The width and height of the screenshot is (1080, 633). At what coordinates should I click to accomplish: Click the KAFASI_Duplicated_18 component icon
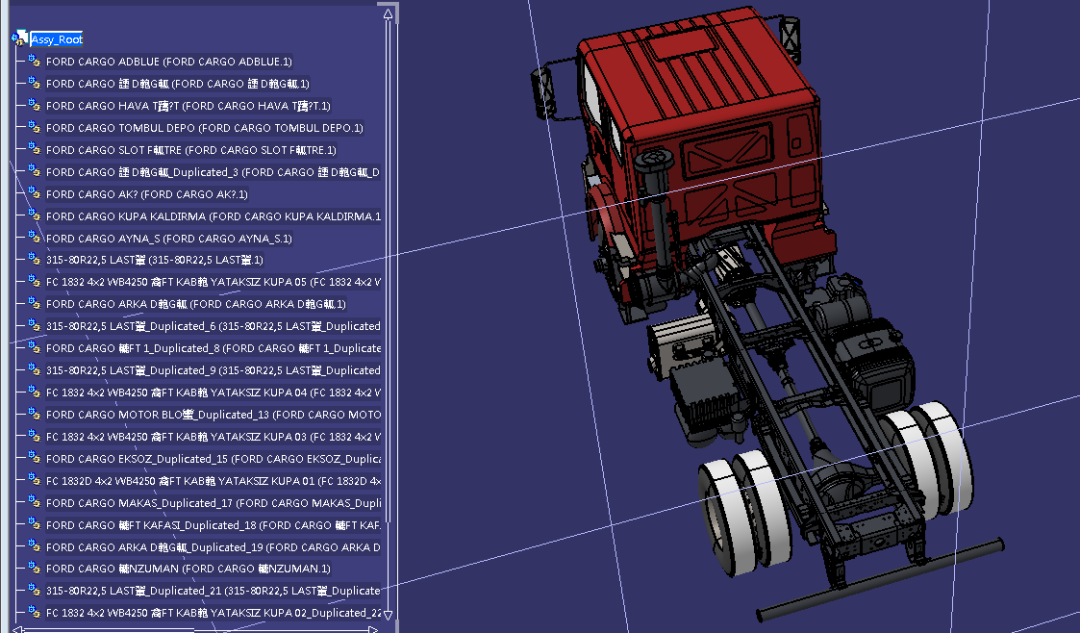click(34, 524)
